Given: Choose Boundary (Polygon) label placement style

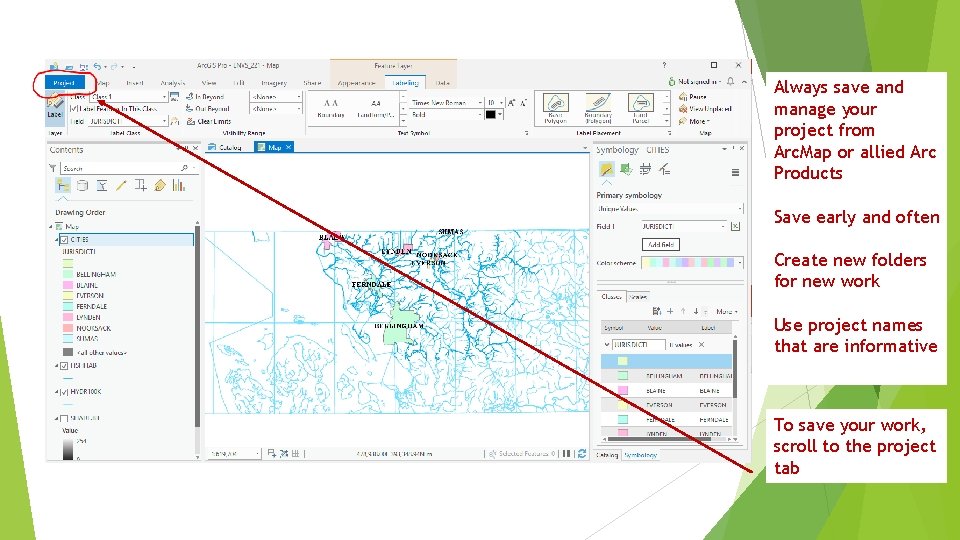Looking at the screenshot, I should (598, 108).
